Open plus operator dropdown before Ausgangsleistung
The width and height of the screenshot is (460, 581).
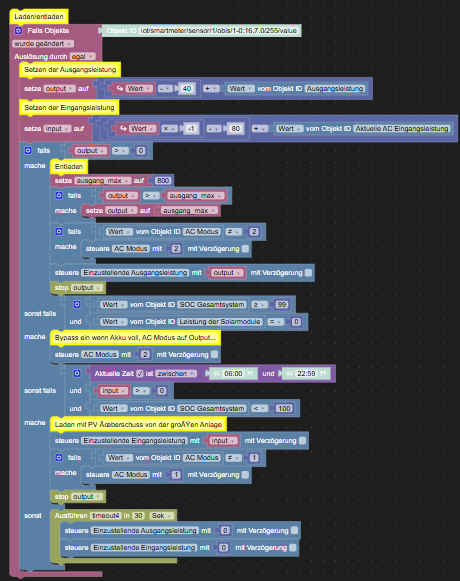(x=211, y=89)
